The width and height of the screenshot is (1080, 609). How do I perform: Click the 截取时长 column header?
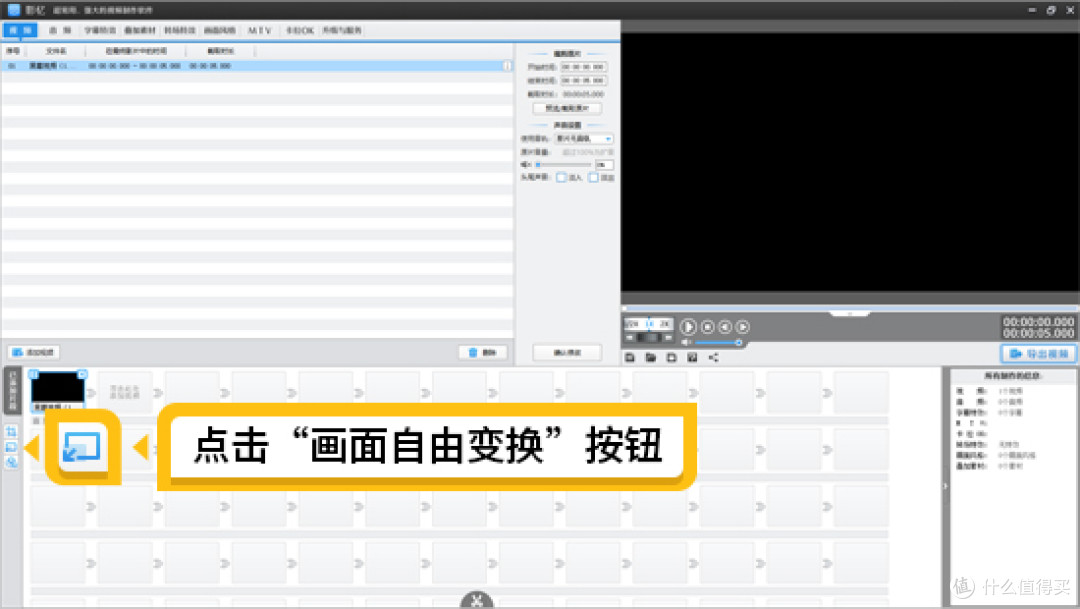coord(220,51)
